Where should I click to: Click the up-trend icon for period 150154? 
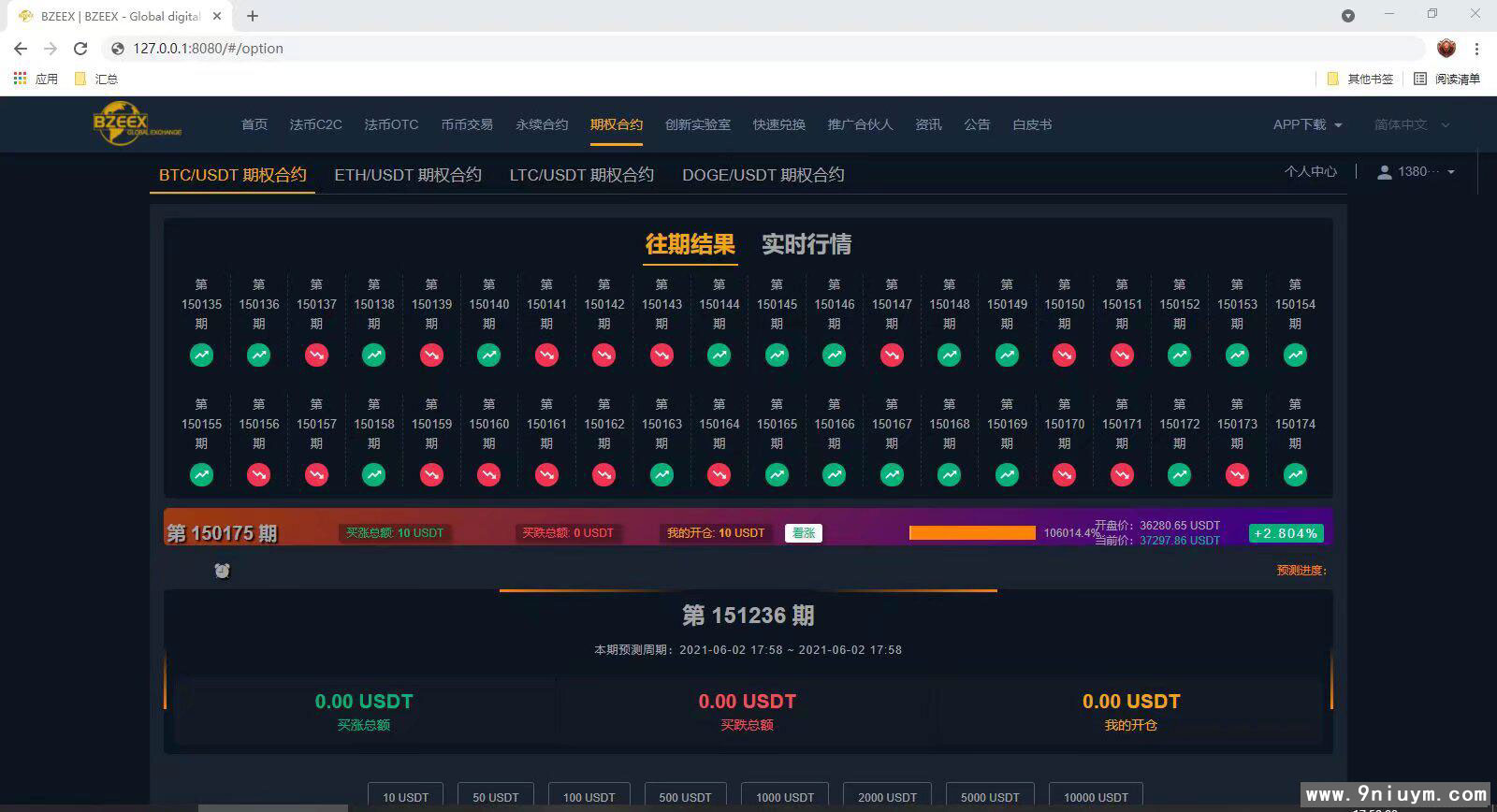click(x=1295, y=355)
